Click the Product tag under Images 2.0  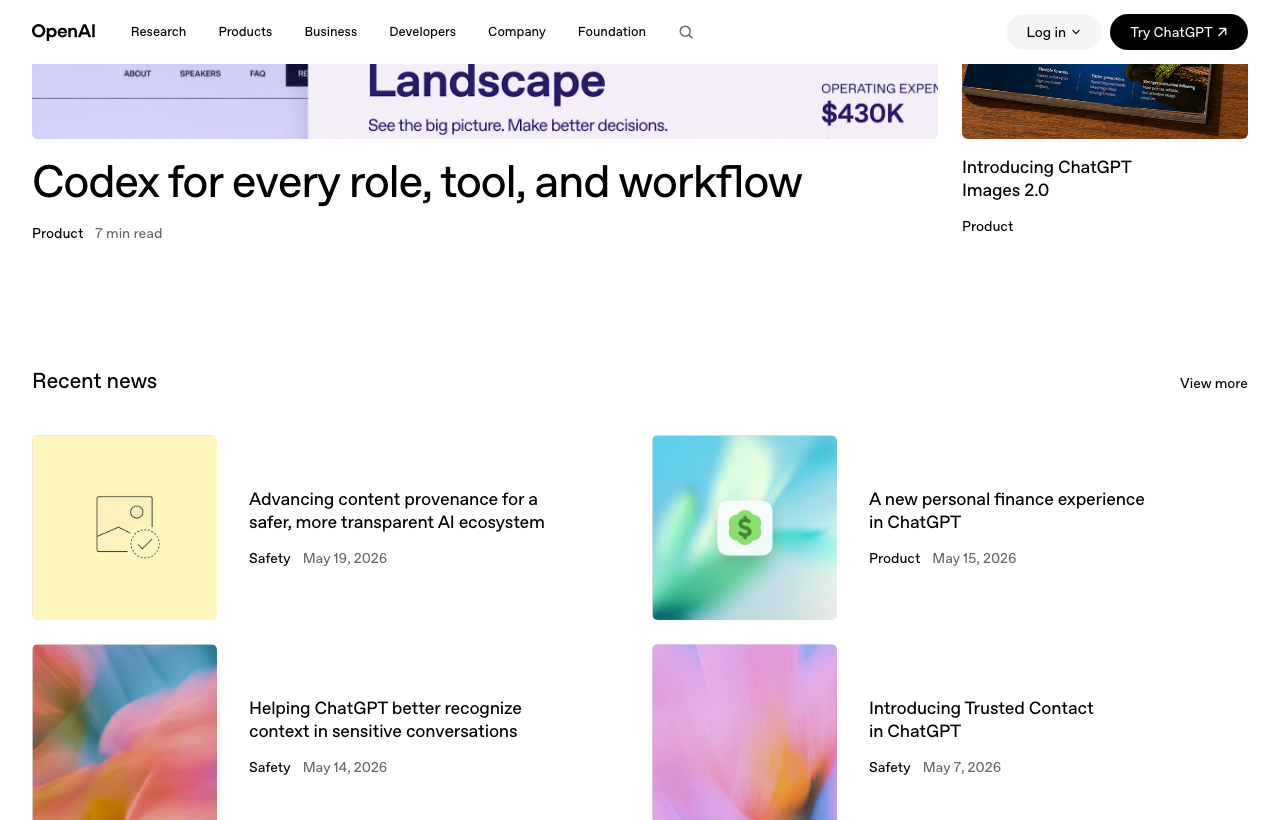tap(988, 227)
